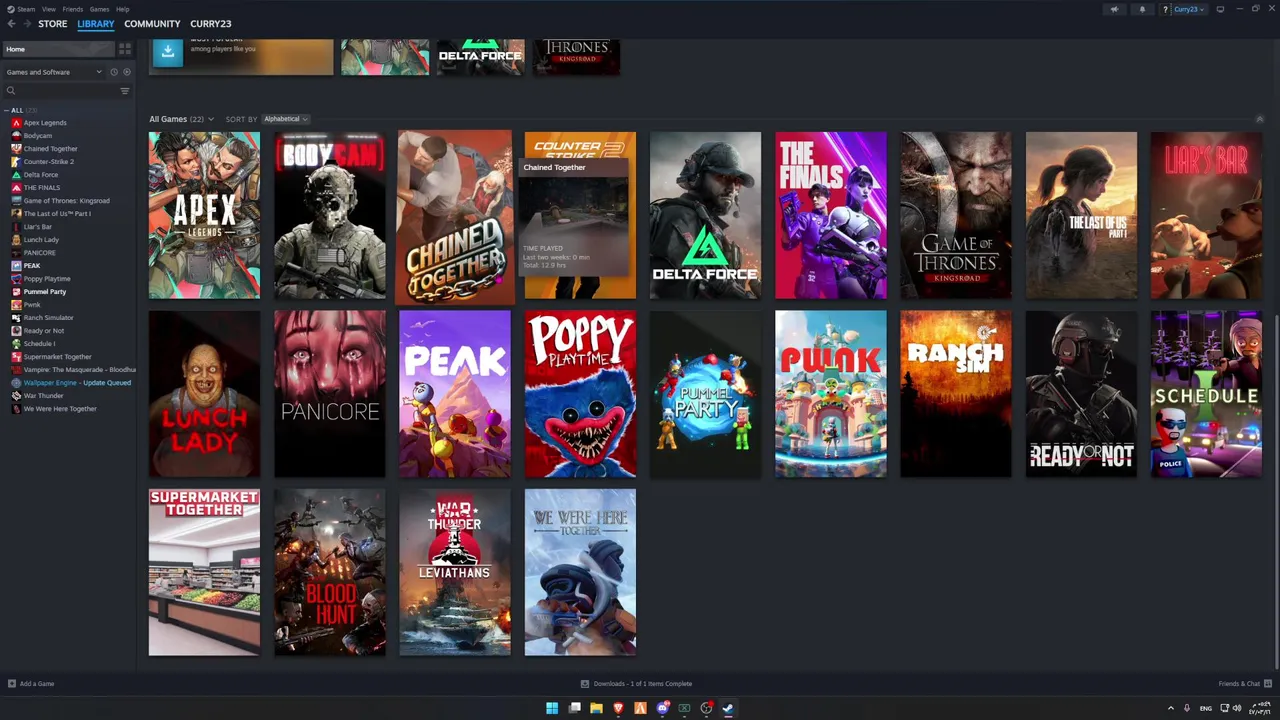Select Ready or Not in the sidebar
This screenshot has height=720, width=1280.
coord(44,331)
